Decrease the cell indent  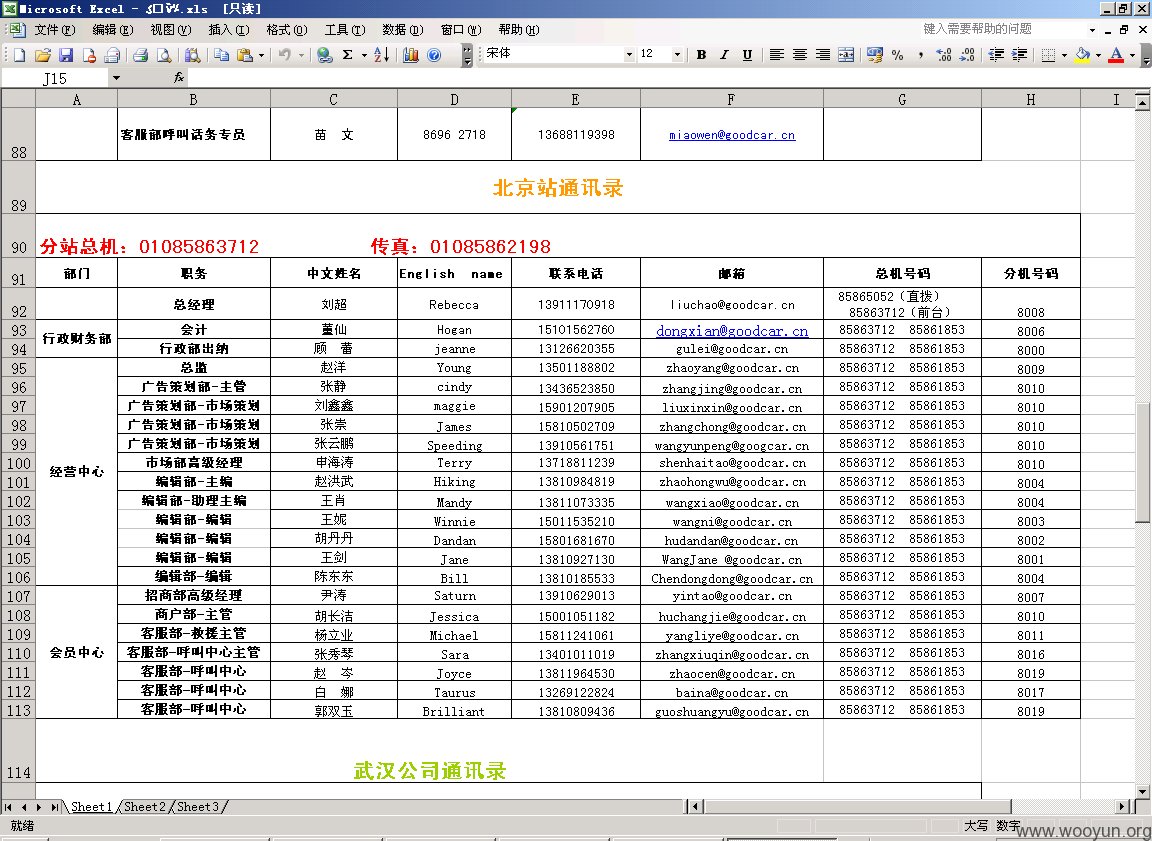(x=996, y=55)
